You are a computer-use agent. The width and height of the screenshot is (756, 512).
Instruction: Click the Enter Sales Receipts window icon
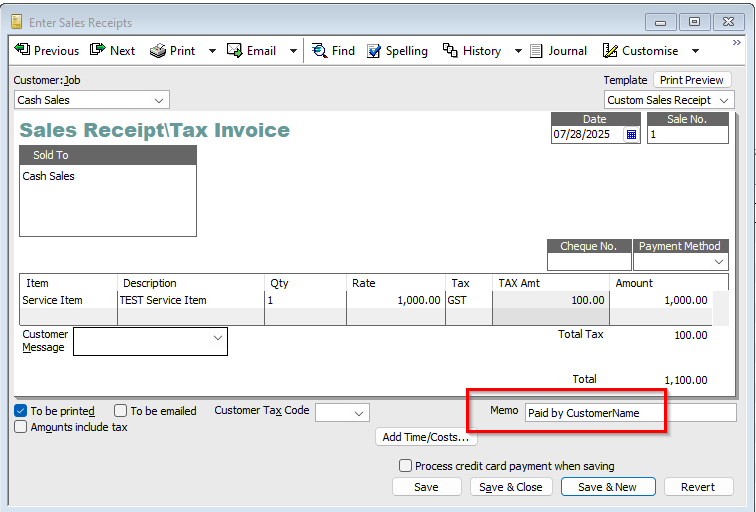(17, 22)
